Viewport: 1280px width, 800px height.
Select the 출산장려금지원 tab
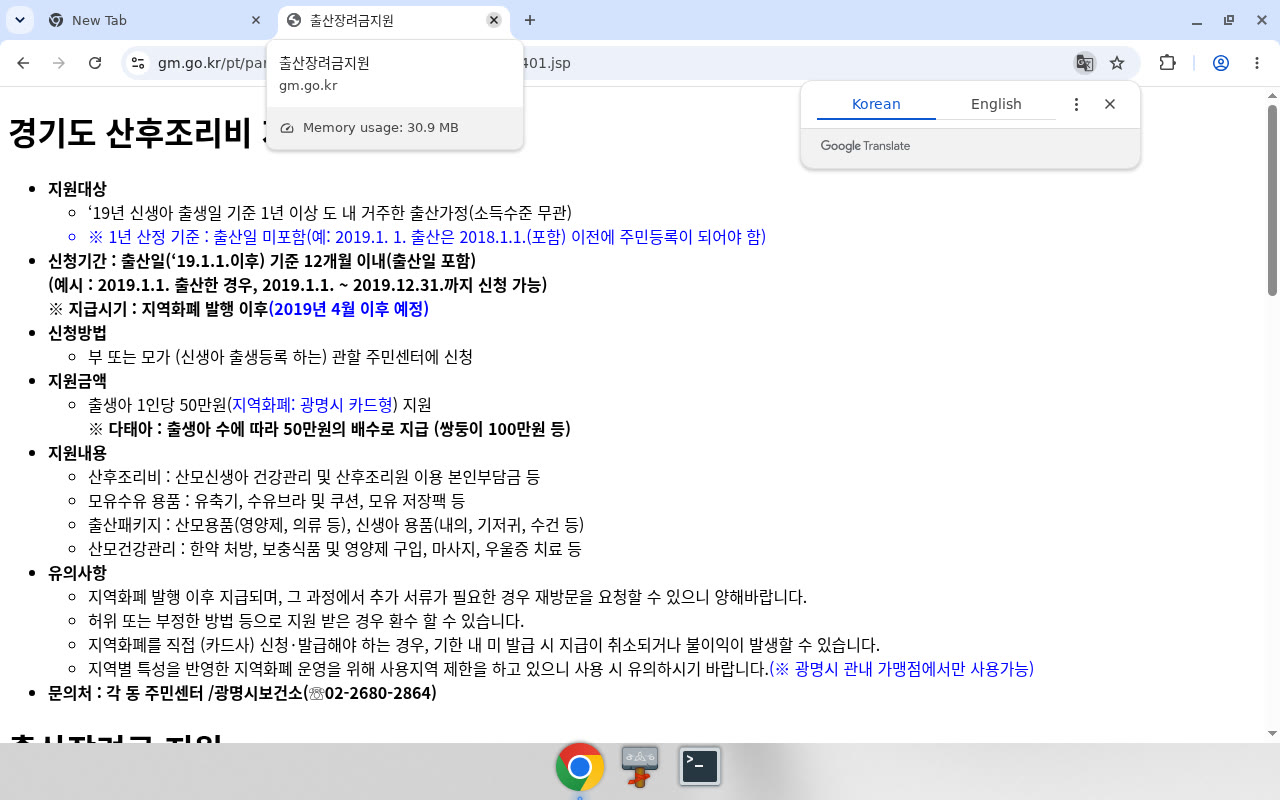click(x=392, y=20)
